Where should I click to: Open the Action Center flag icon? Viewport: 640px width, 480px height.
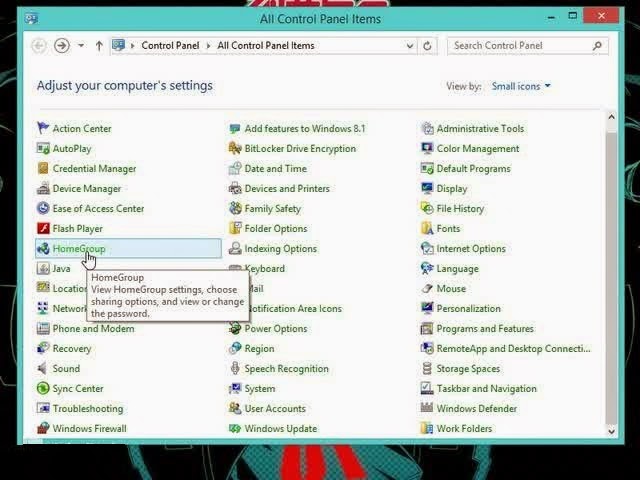click(x=43, y=128)
